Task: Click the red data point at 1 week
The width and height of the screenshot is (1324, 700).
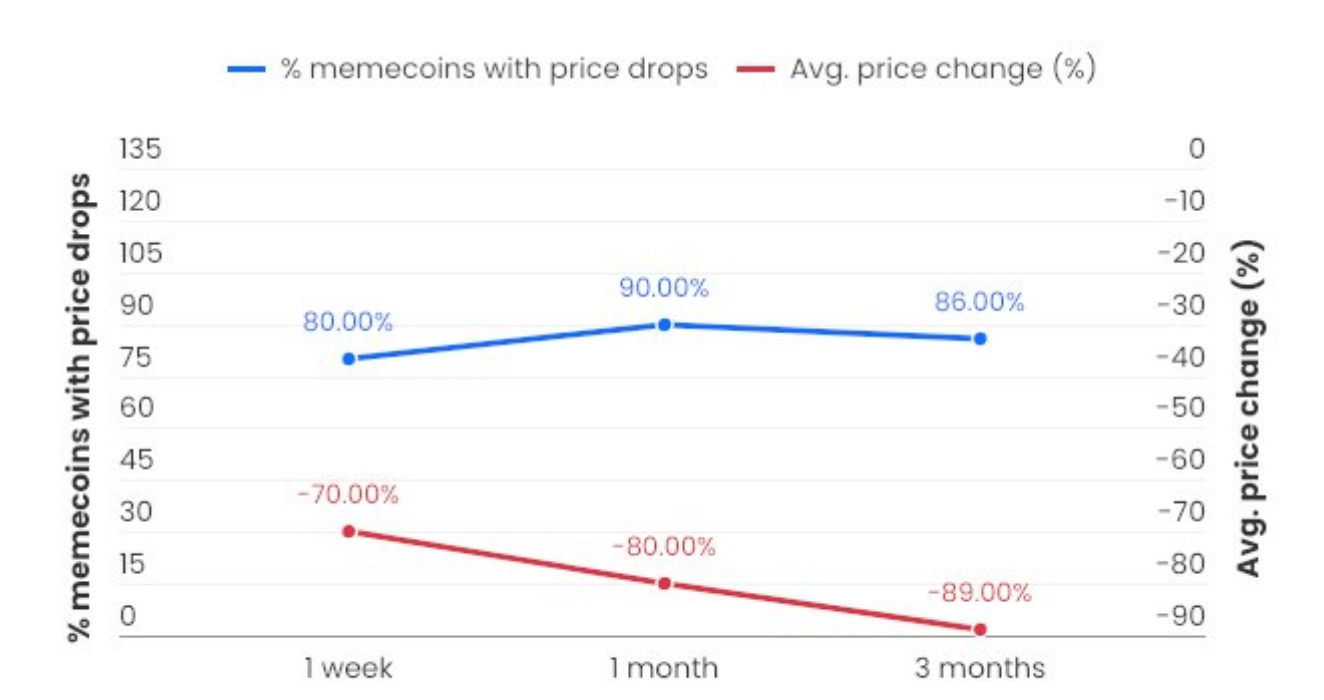Action: click(349, 531)
